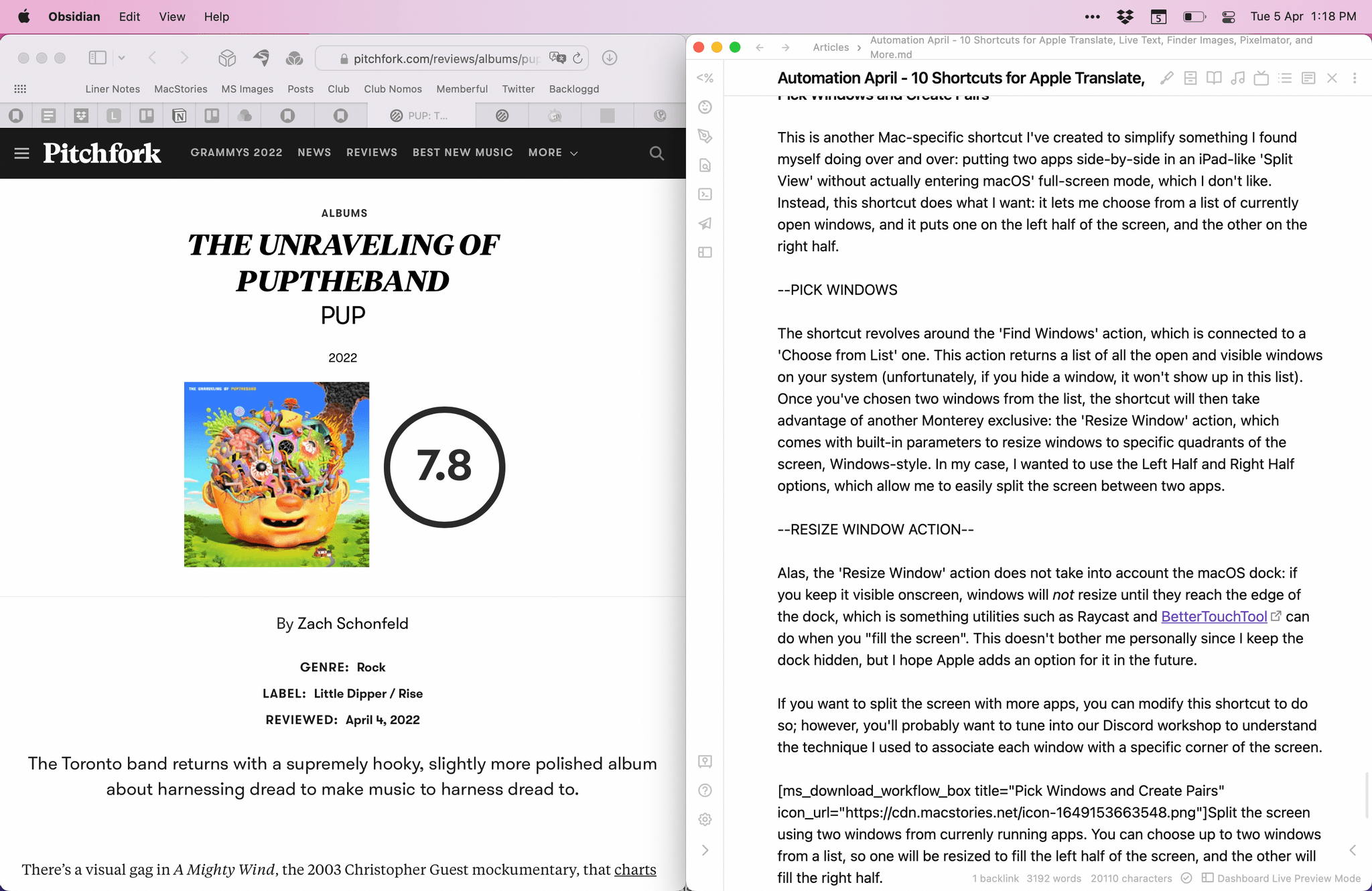The height and width of the screenshot is (891, 1372).
Task: Click the Pitchfork album cover thumbnail
Action: click(x=276, y=474)
